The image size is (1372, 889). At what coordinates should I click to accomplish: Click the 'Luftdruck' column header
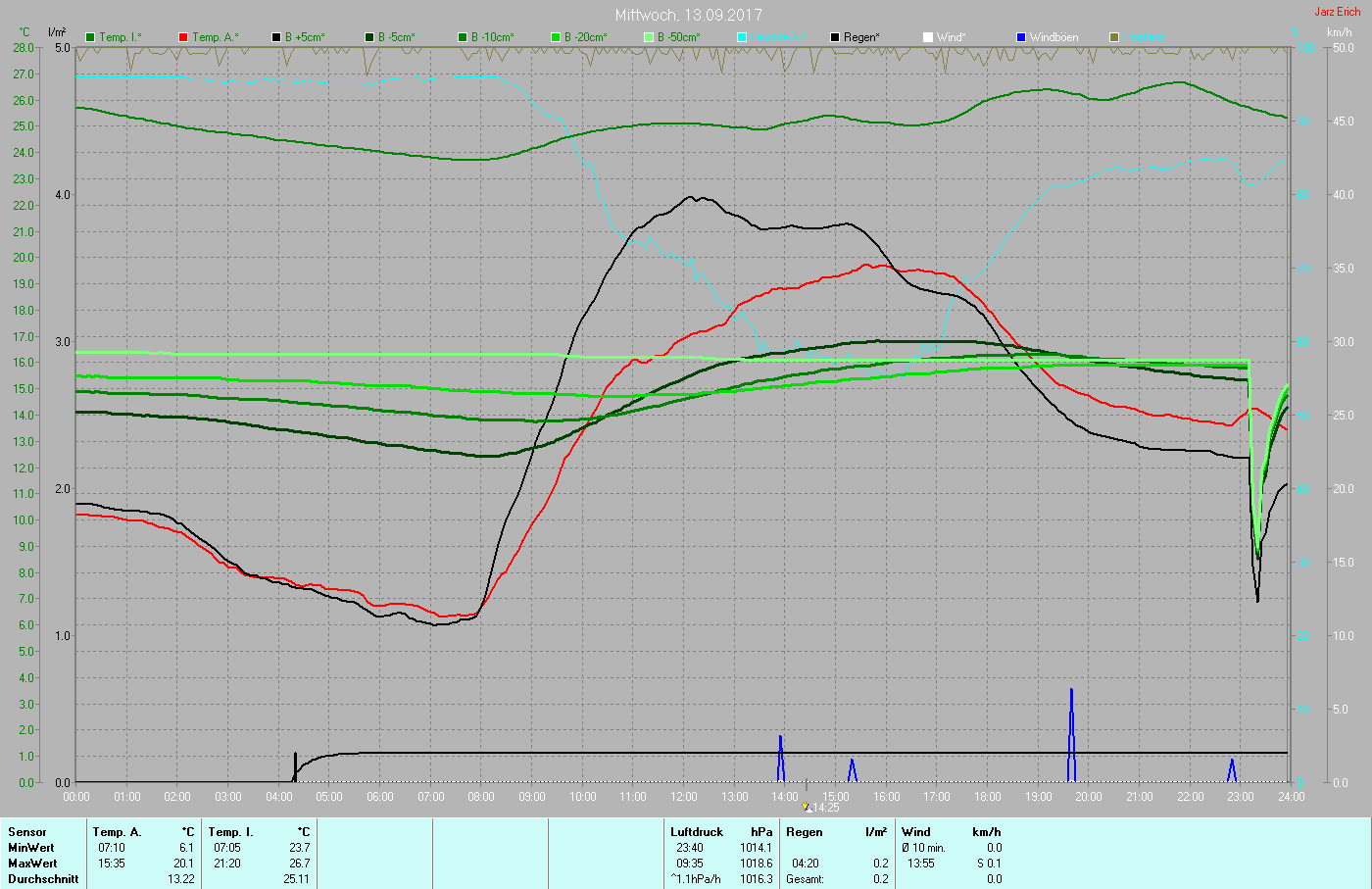(697, 832)
